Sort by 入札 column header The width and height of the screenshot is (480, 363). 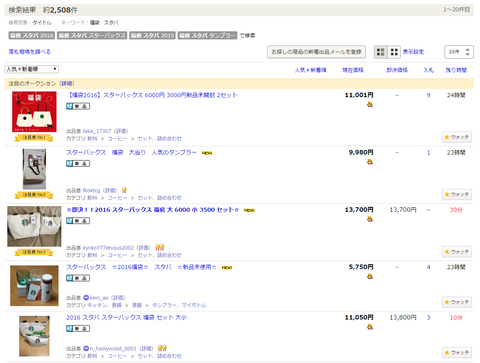coord(428,70)
